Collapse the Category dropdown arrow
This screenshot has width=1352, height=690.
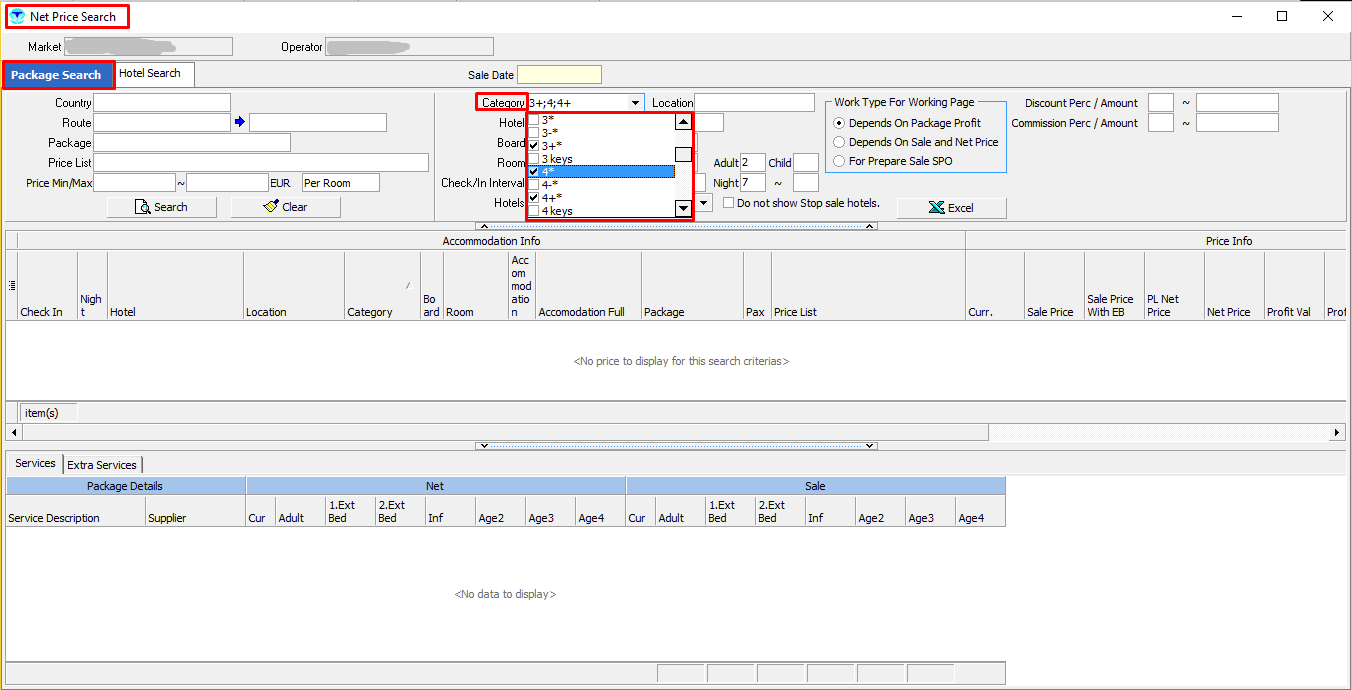(x=635, y=103)
